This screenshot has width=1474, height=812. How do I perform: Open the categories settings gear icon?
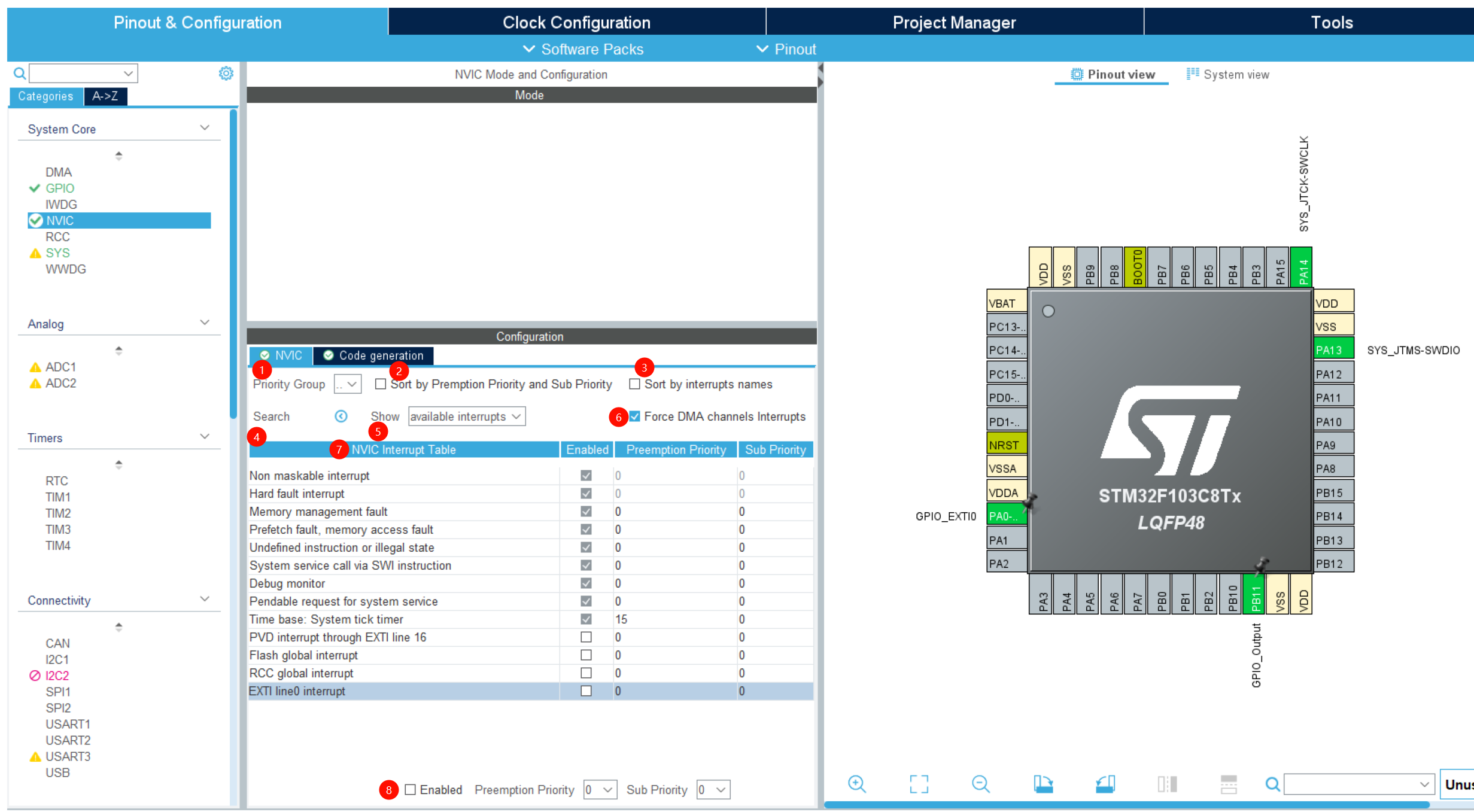tap(226, 74)
